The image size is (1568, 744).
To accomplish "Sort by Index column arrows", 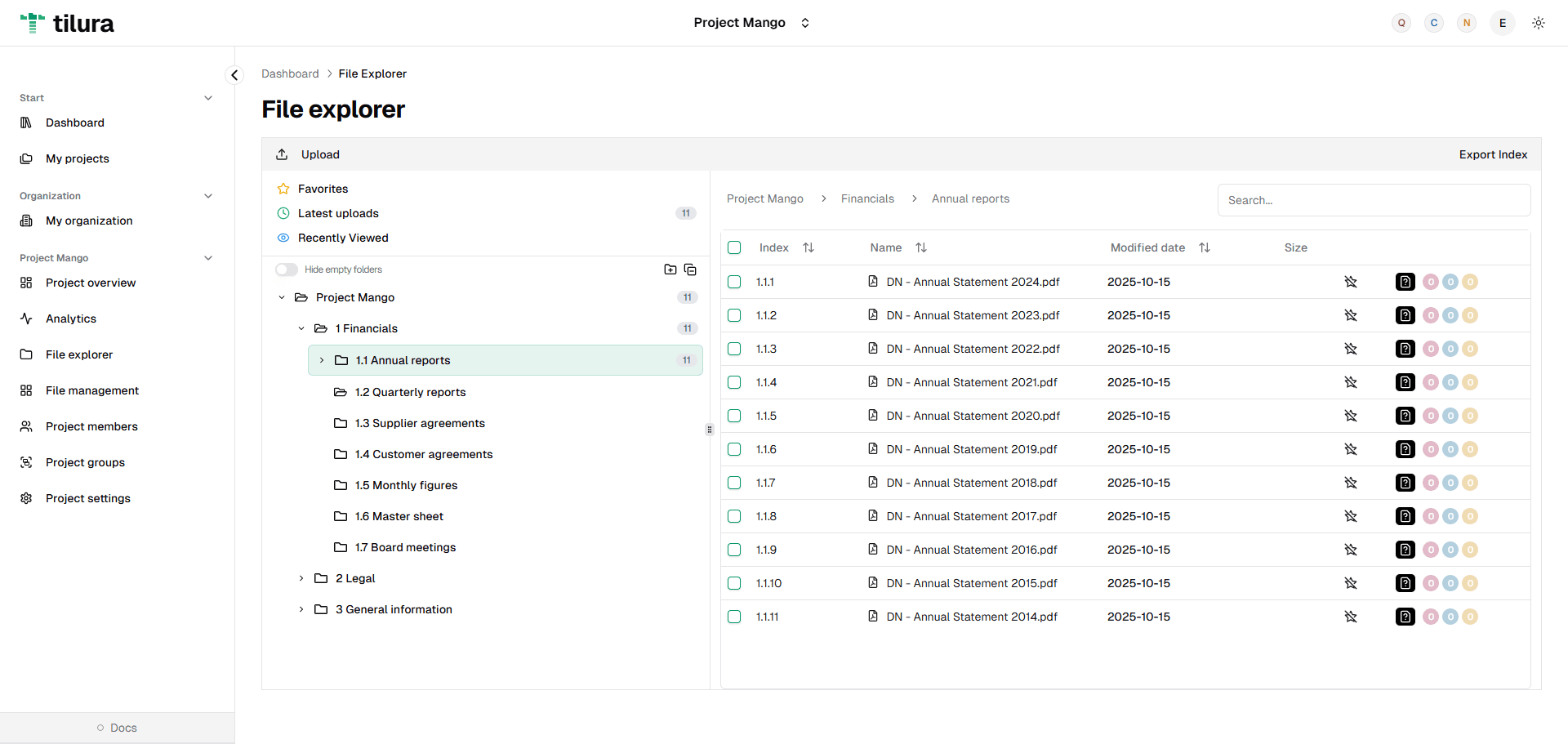I will 808,247.
